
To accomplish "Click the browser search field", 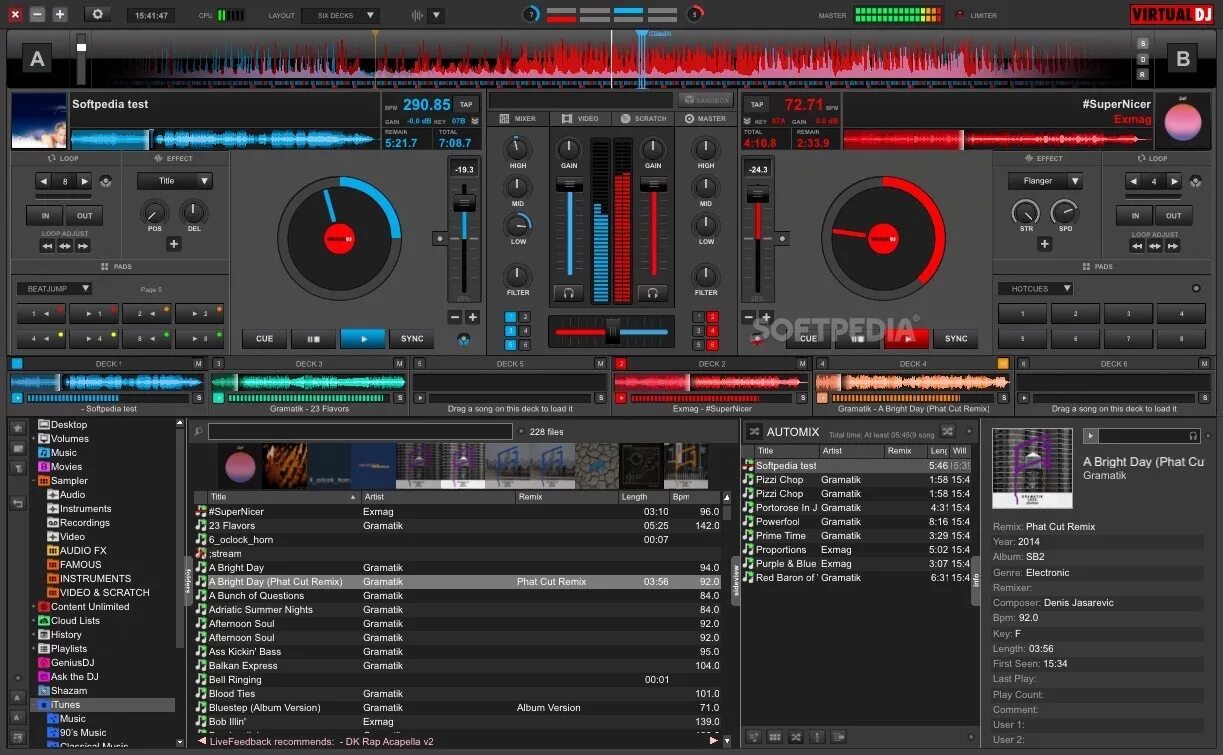I will 359,431.
